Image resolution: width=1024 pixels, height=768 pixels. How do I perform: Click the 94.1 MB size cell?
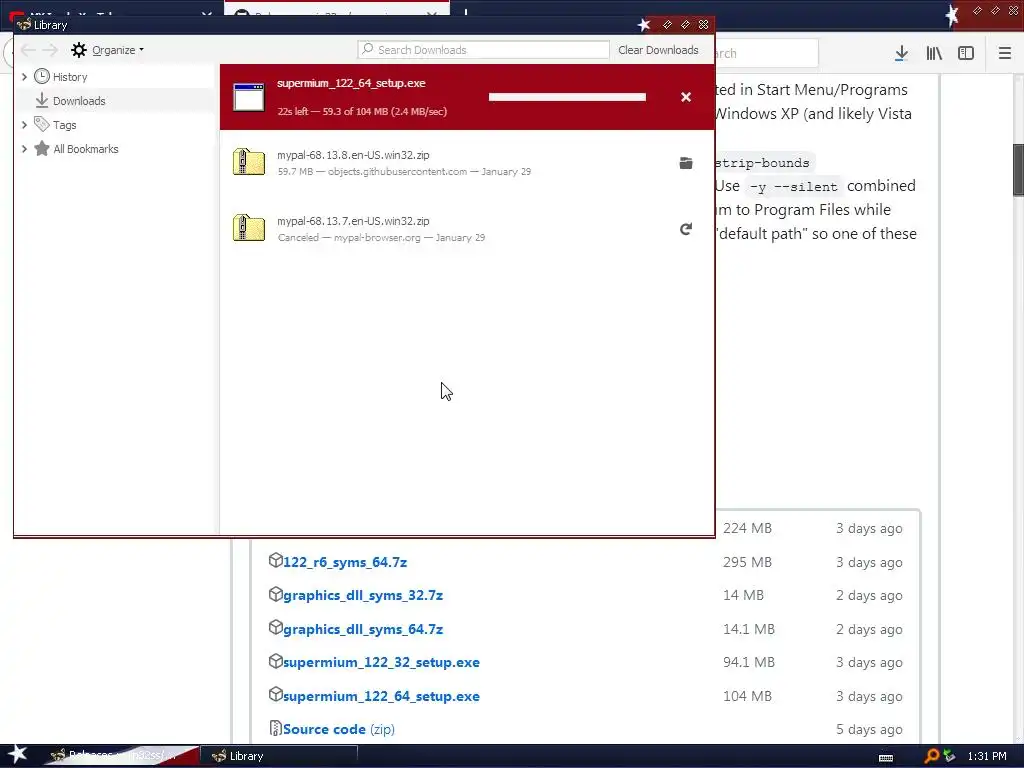point(748,662)
